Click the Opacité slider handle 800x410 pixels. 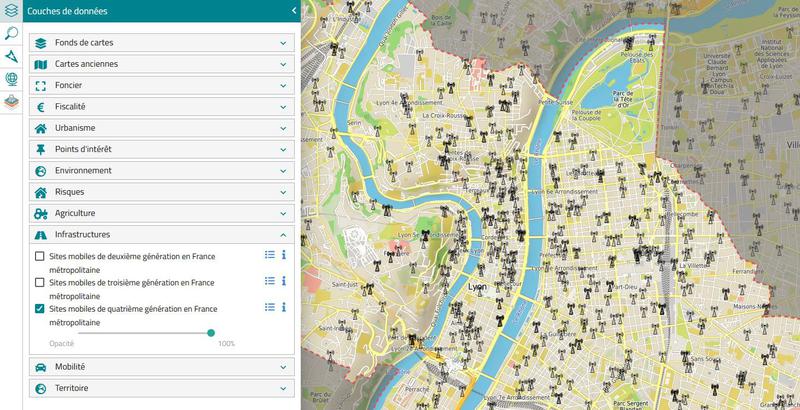pos(211,333)
